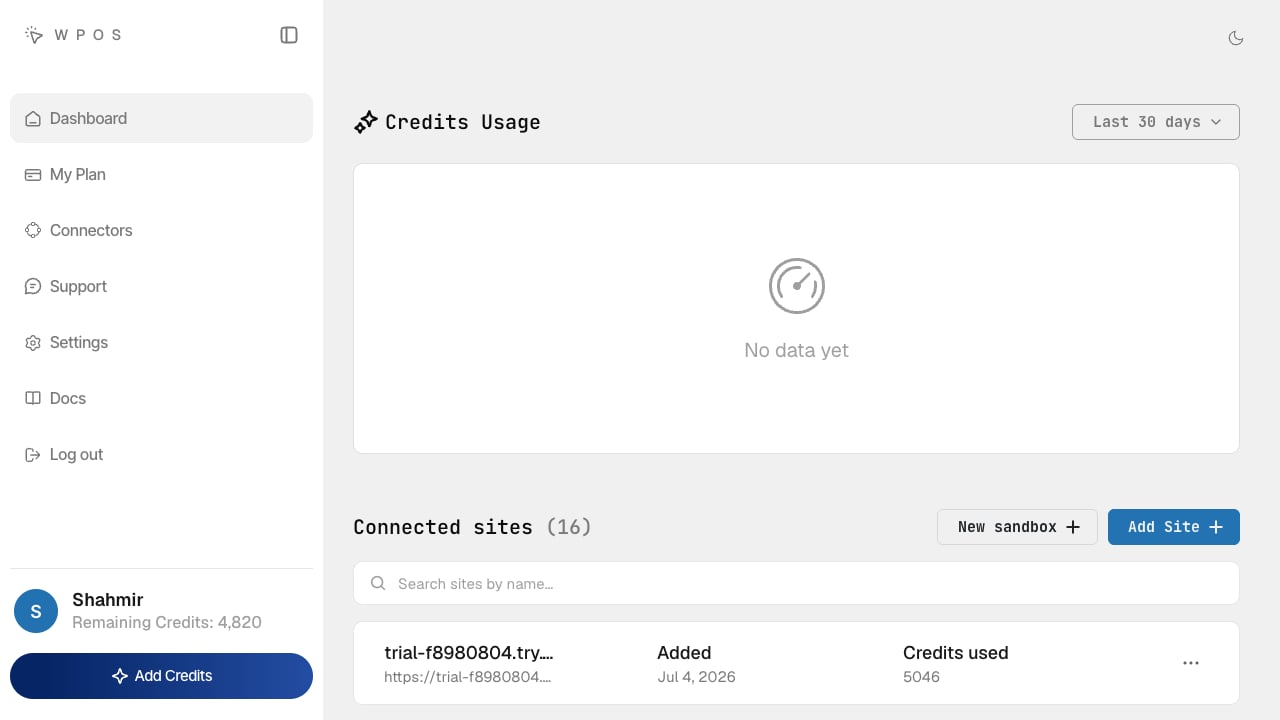
Task: Expand the Last 30 days dropdown
Action: [1156, 122]
